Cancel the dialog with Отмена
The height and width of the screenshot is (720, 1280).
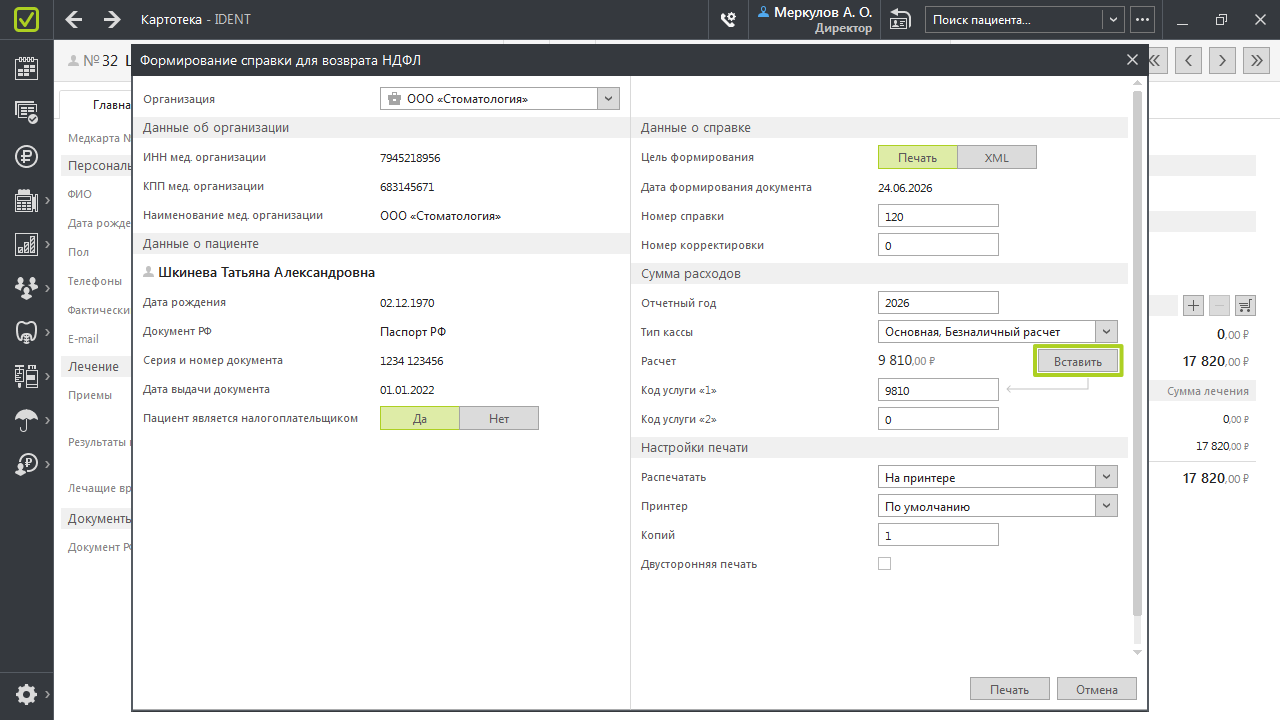click(1097, 689)
